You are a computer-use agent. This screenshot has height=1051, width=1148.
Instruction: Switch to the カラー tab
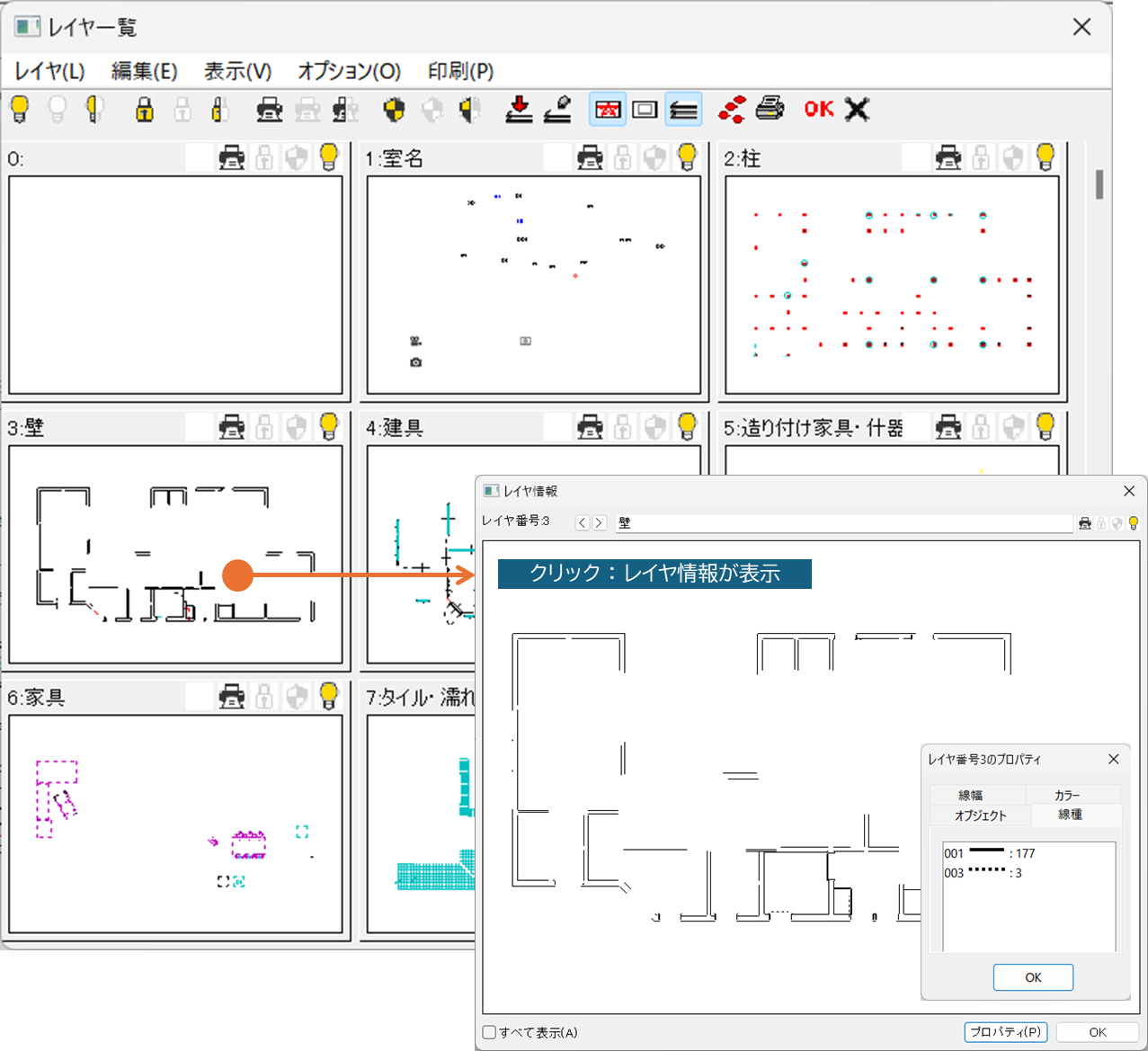[x=1067, y=795]
